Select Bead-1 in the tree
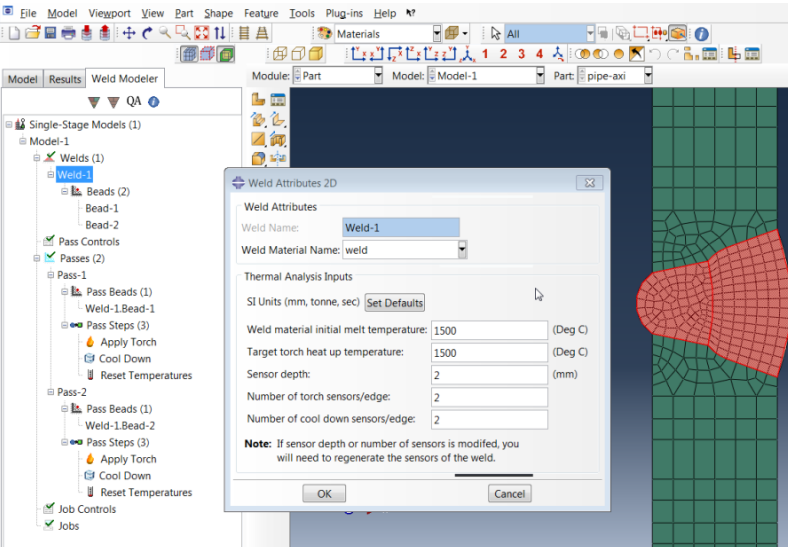The width and height of the screenshot is (788, 547). coord(102,208)
